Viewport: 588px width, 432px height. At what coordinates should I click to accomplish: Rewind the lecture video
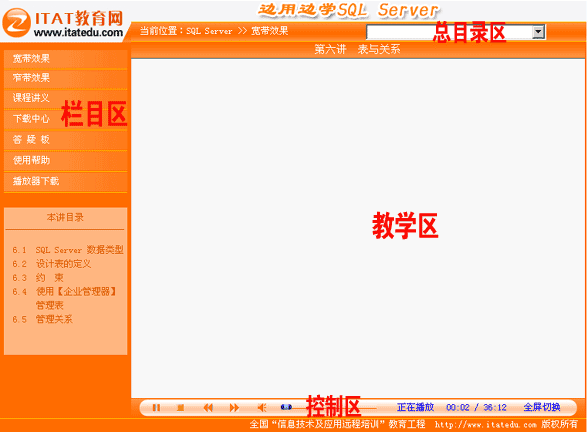(x=208, y=407)
